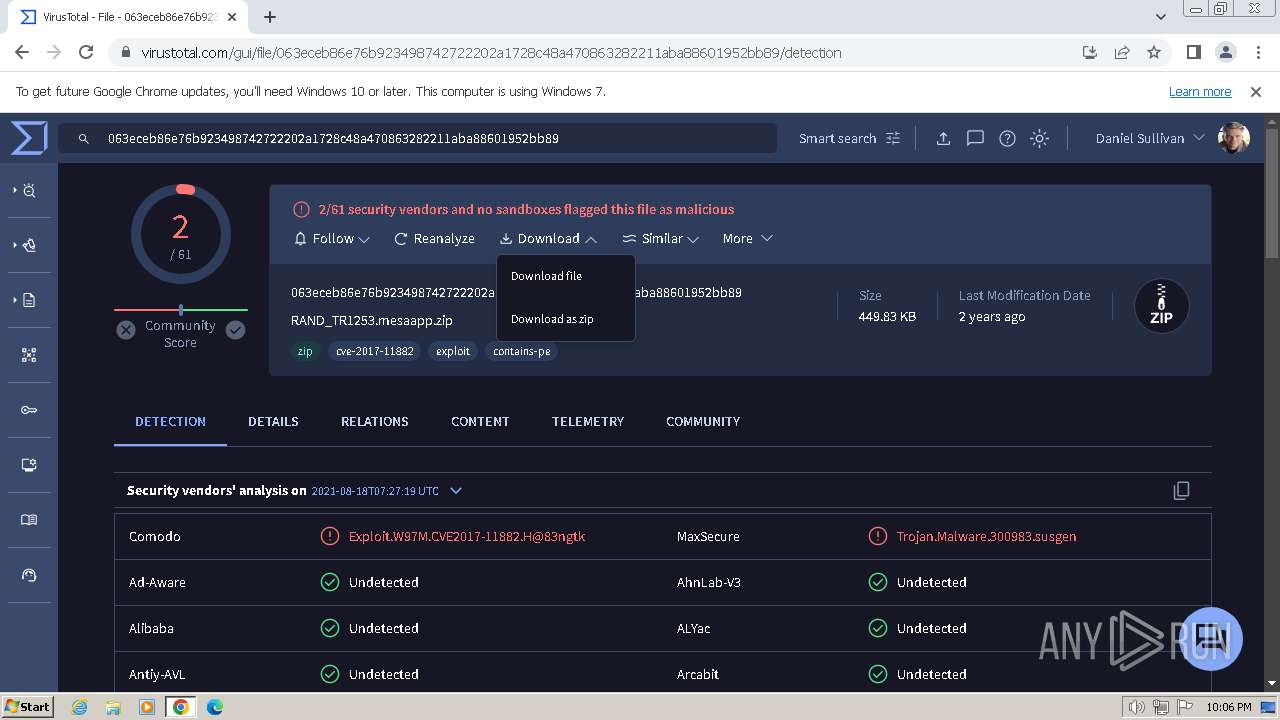Open the support headset sidebar icon

pos(29,575)
